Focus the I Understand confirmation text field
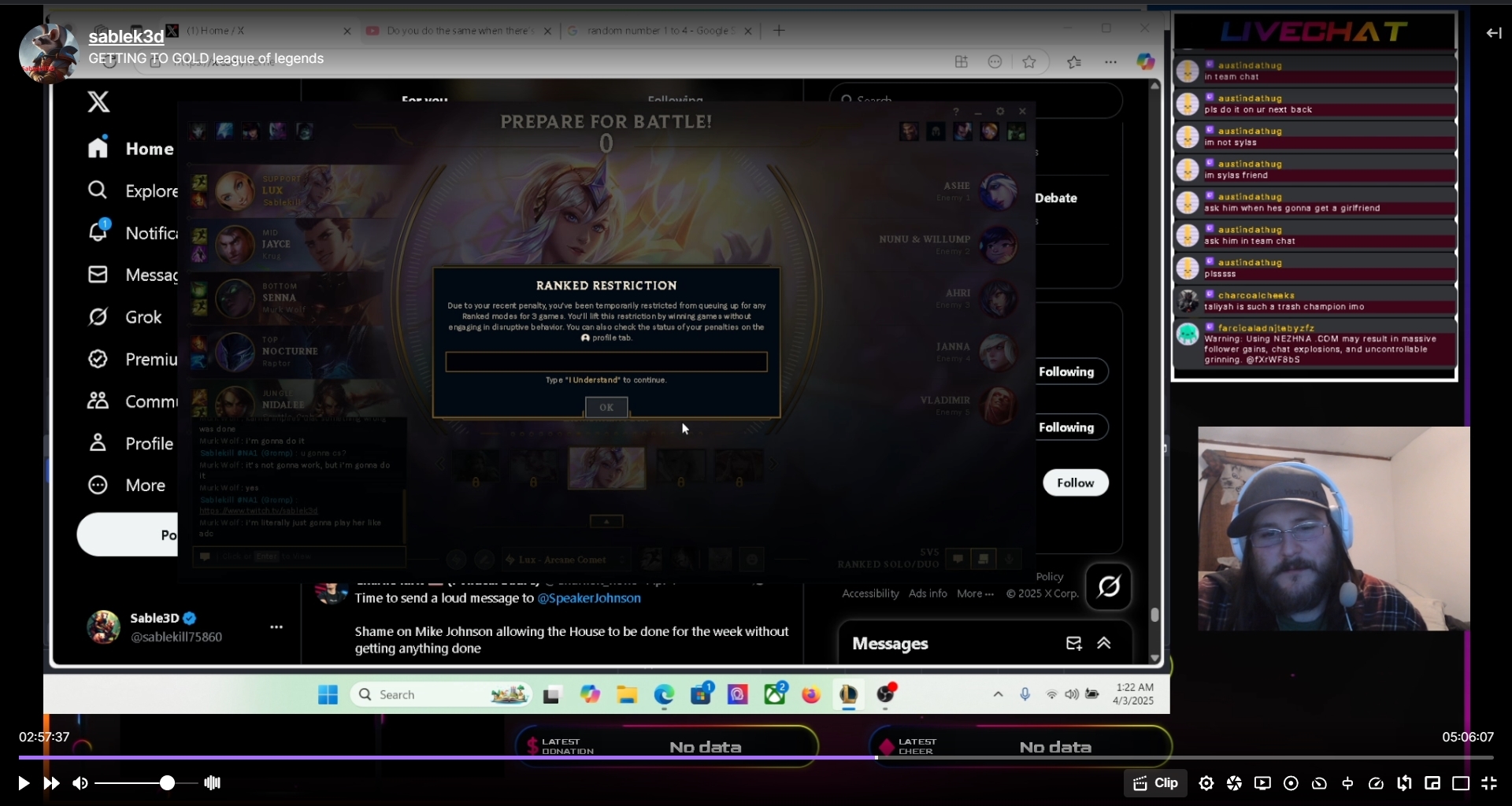This screenshot has width=1512, height=806. pos(606,361)
